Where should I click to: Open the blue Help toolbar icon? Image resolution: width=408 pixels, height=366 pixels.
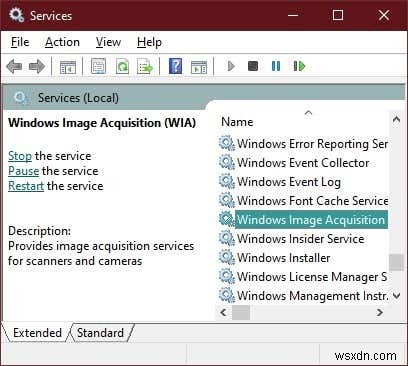tap(175, 66)
